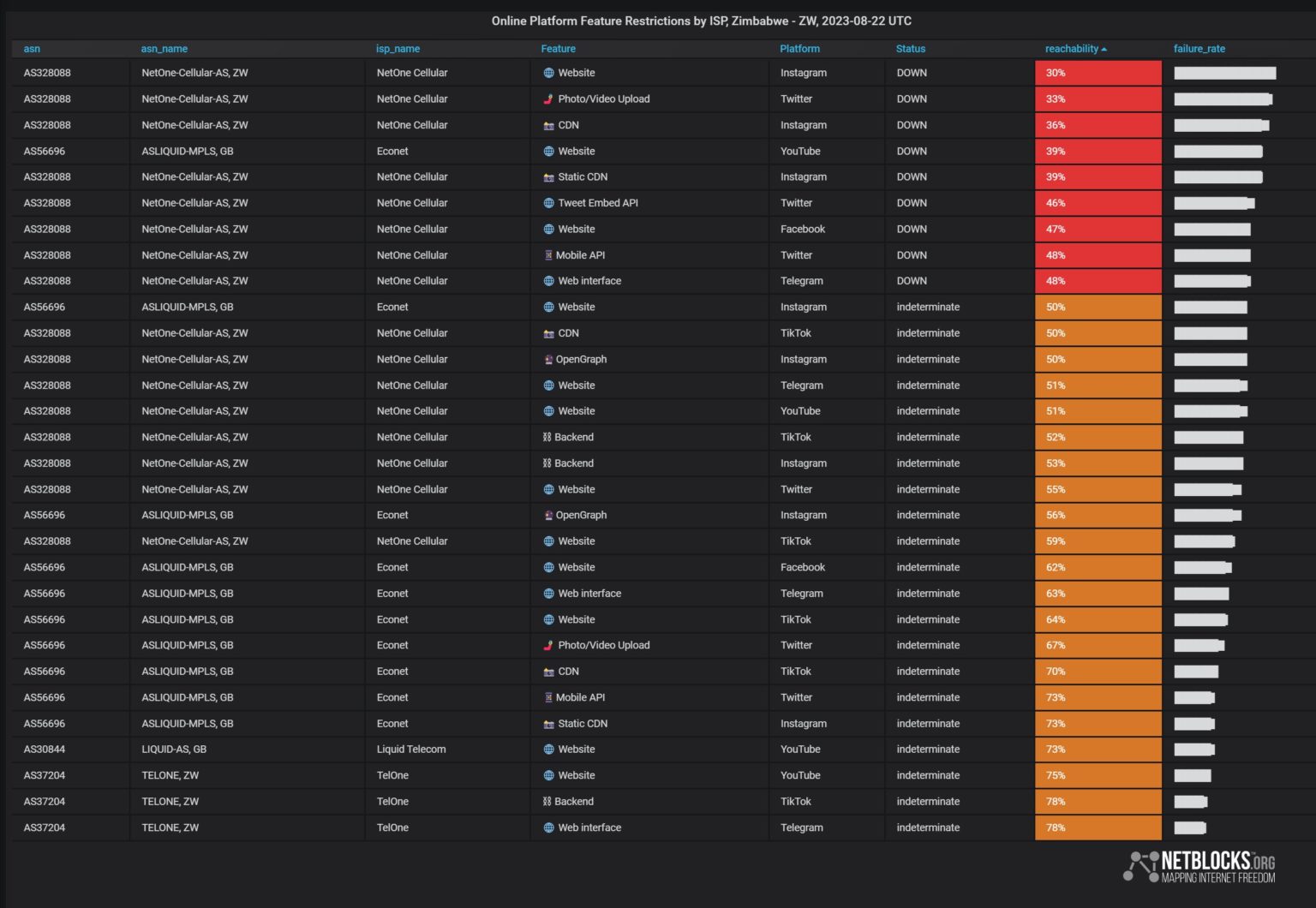The width and height of the screenshot is (1316, 908).
Task: Click upload icon in NetOne Photo/Video Upload row
Action: 548,99
